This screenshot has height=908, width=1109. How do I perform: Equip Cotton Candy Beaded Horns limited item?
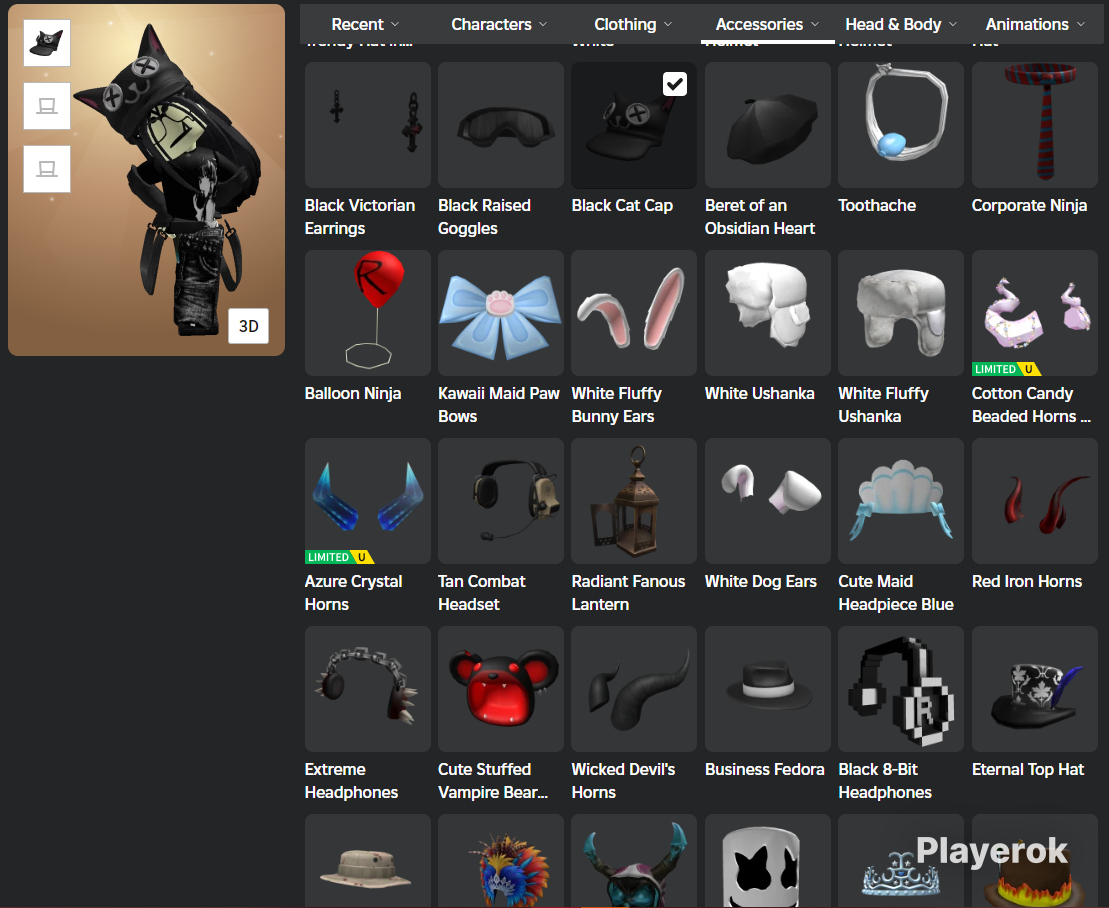tap(1035, 313)
